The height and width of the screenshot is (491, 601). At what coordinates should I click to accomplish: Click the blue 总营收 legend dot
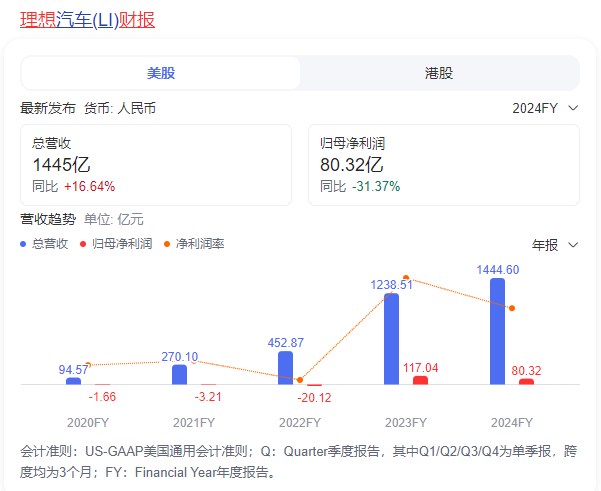pyautogui.click(x=23, y=243)
